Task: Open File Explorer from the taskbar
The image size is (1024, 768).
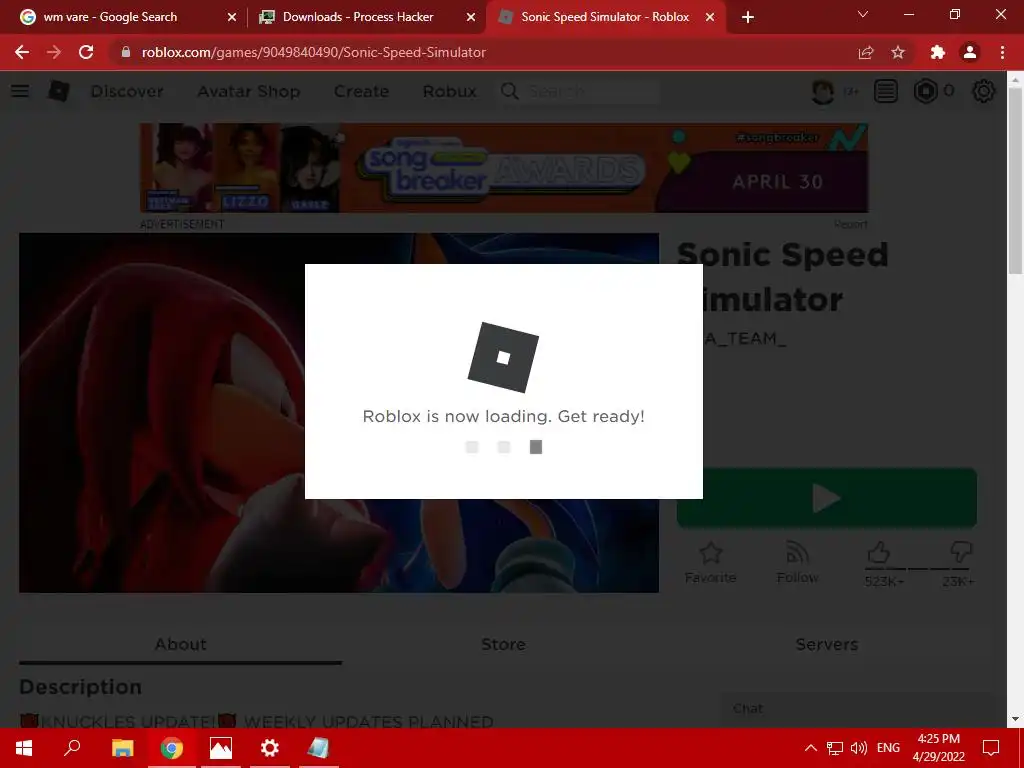Action: click(x=122, y=748)
